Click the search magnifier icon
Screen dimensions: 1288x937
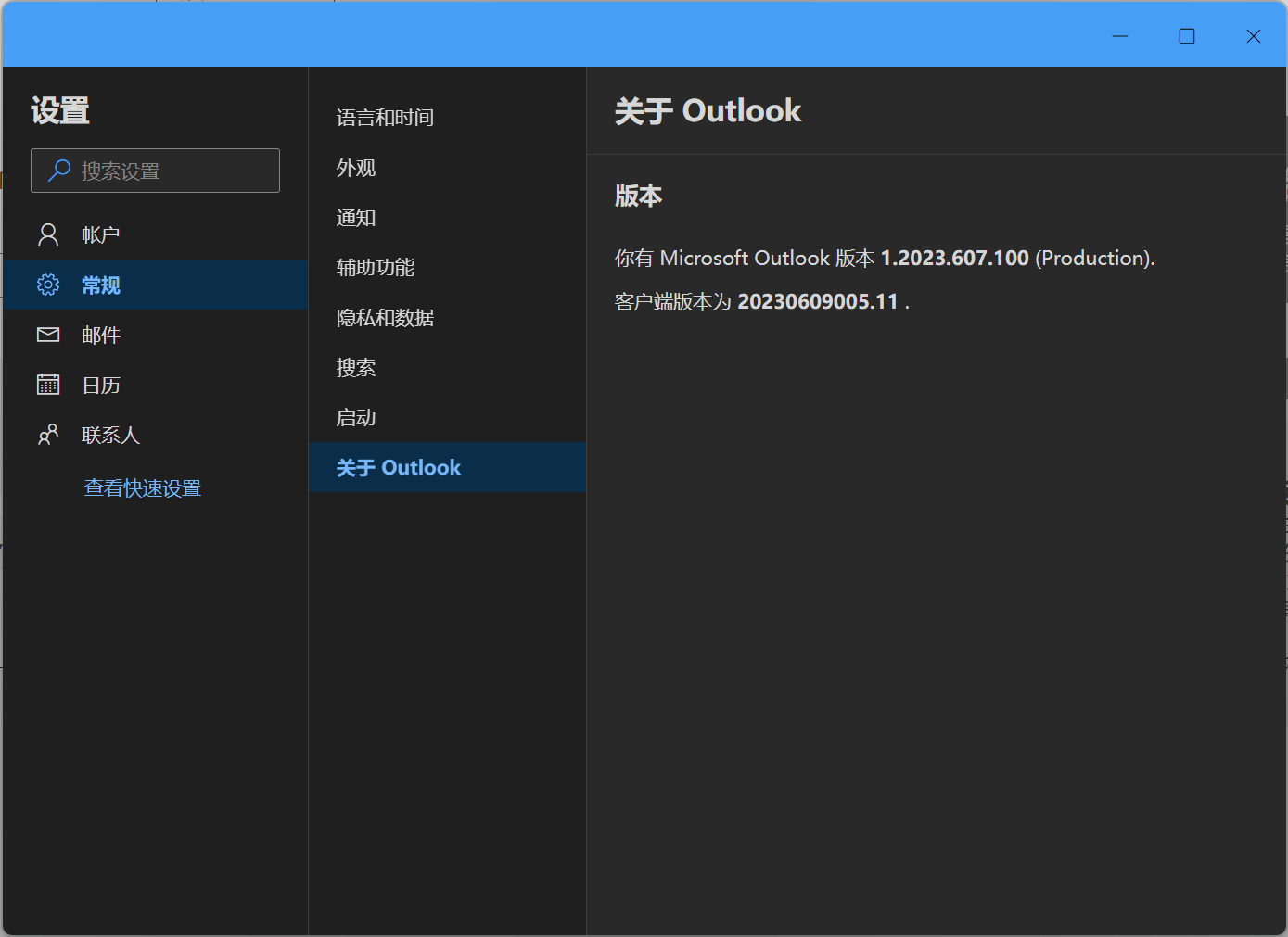click(x=59, y=171)
